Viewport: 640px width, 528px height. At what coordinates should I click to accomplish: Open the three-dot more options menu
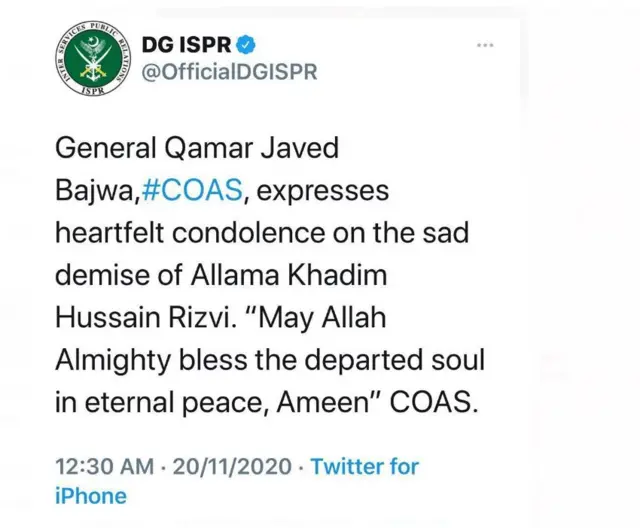(486, 45)
